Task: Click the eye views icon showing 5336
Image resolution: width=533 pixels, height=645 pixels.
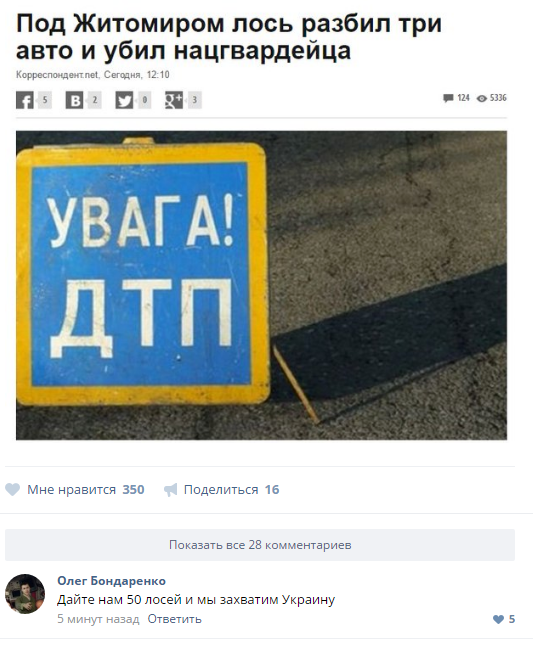Action: [482, 98]
